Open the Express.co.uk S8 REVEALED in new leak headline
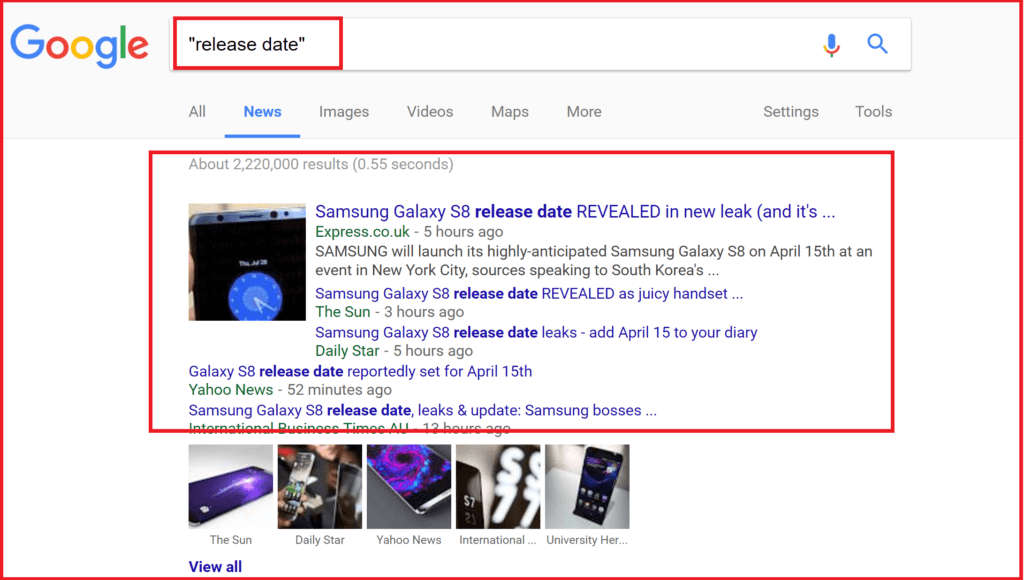Viewport: 1024px width, 580px height. click(x=575, y=212)
